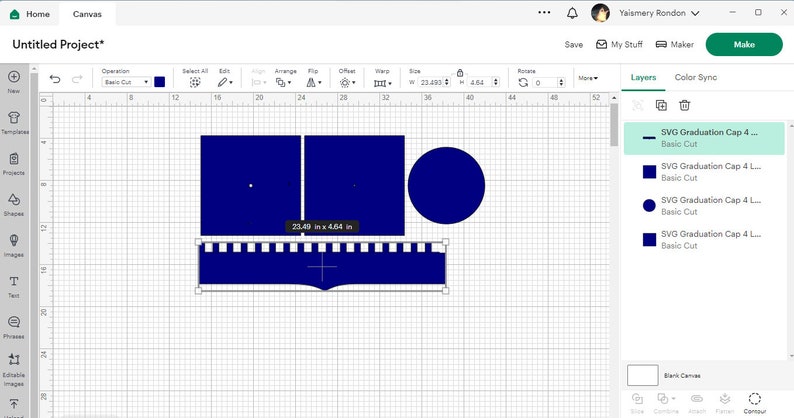Select the circle Graduation Cap layer

coord(704,206)
